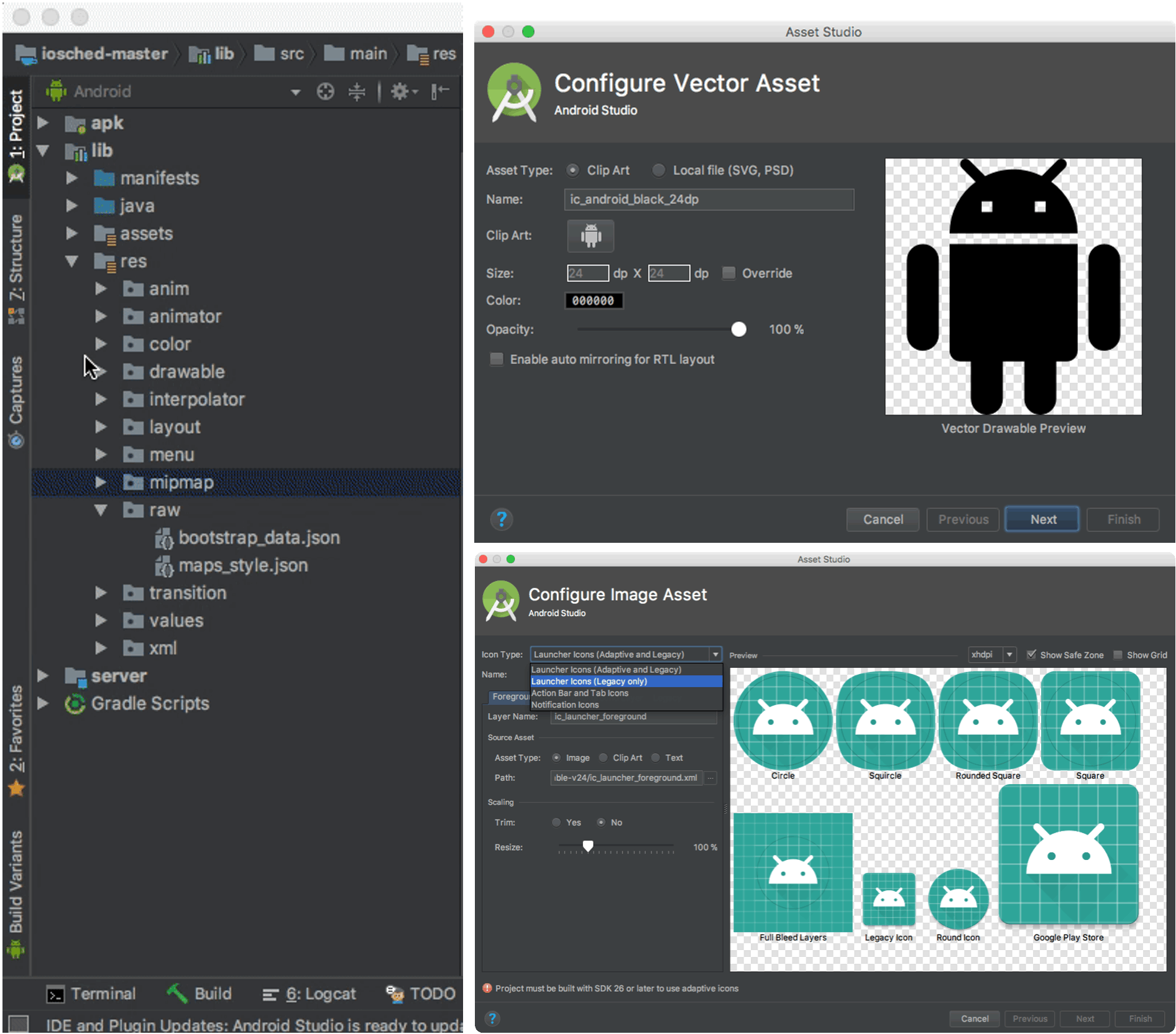Choose Launcher Icons (Legacy only) option
The height and width of the screenshot is (1034, 1176).
[x=626, y=681]
